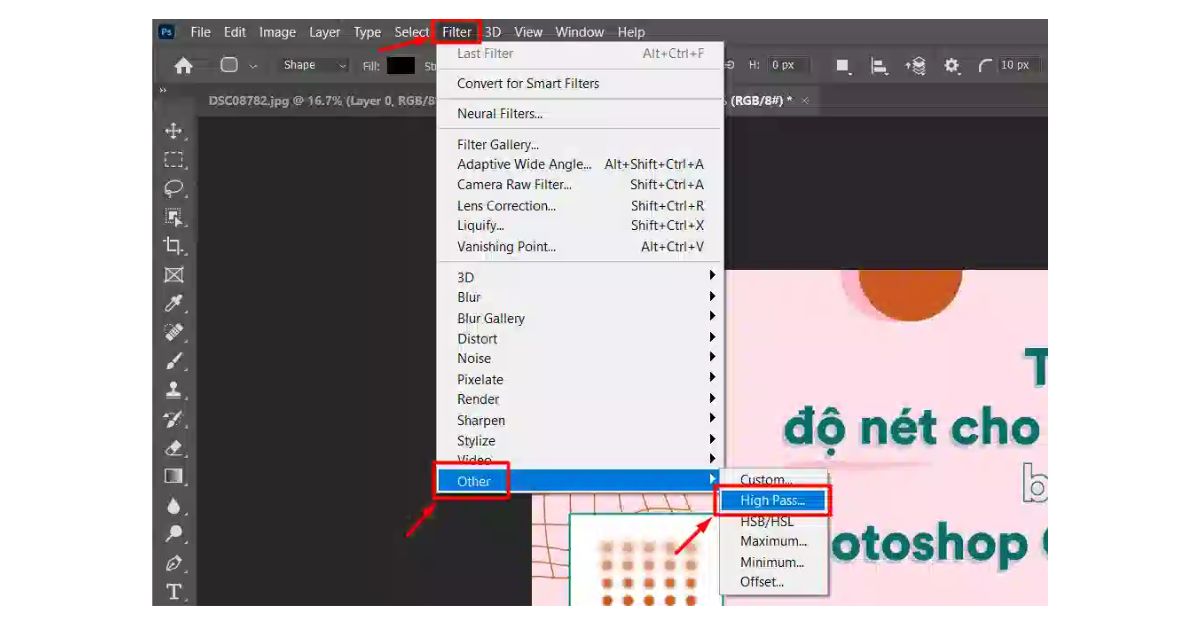Choose High Pass from Other submenu
This screenshot has width=1200, height=625.
(x=773, y=500)
